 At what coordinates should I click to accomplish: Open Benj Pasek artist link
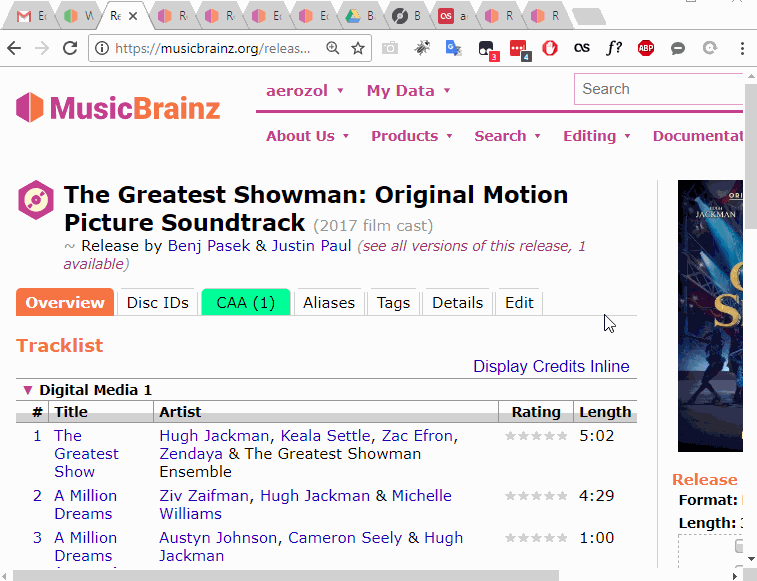click(x=209, y=246)
